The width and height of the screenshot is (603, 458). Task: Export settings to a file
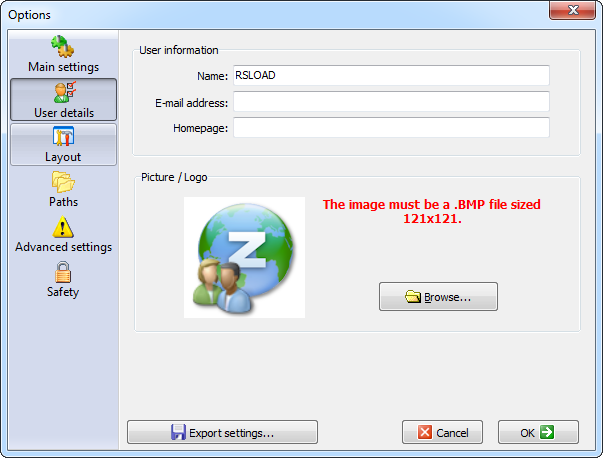[222, 432]
